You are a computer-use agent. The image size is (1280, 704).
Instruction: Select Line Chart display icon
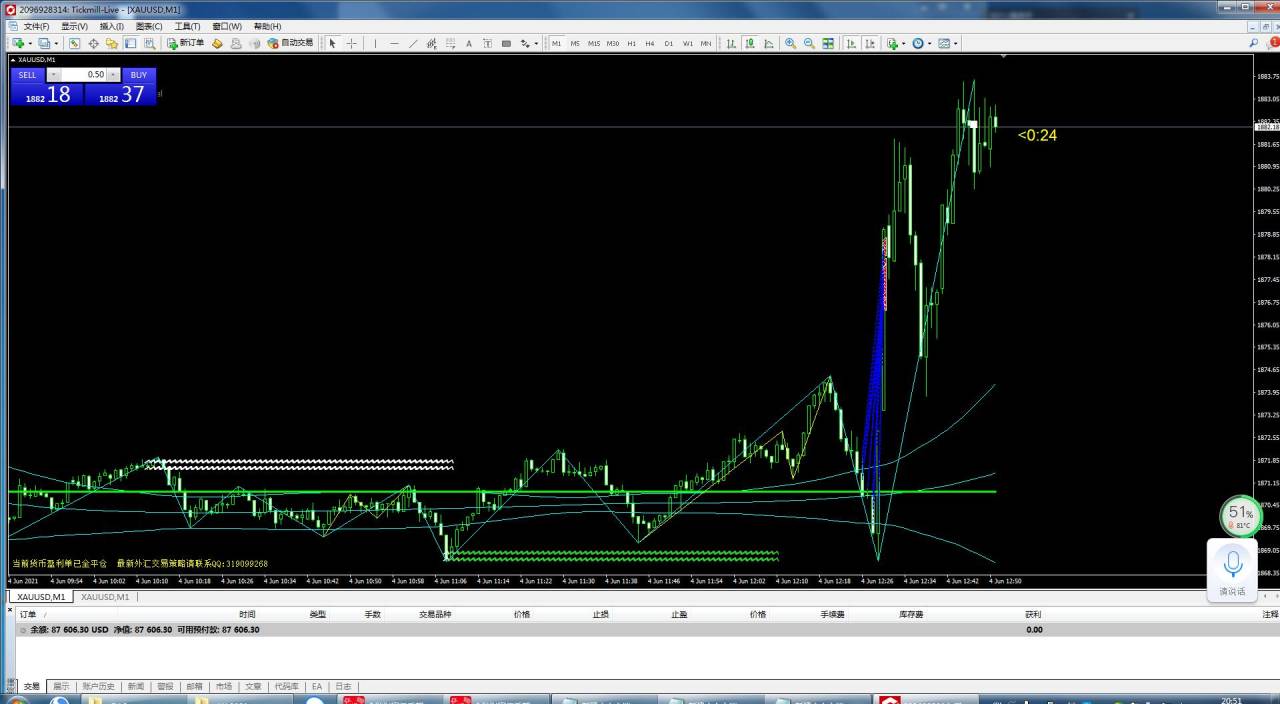pos(769,43)
